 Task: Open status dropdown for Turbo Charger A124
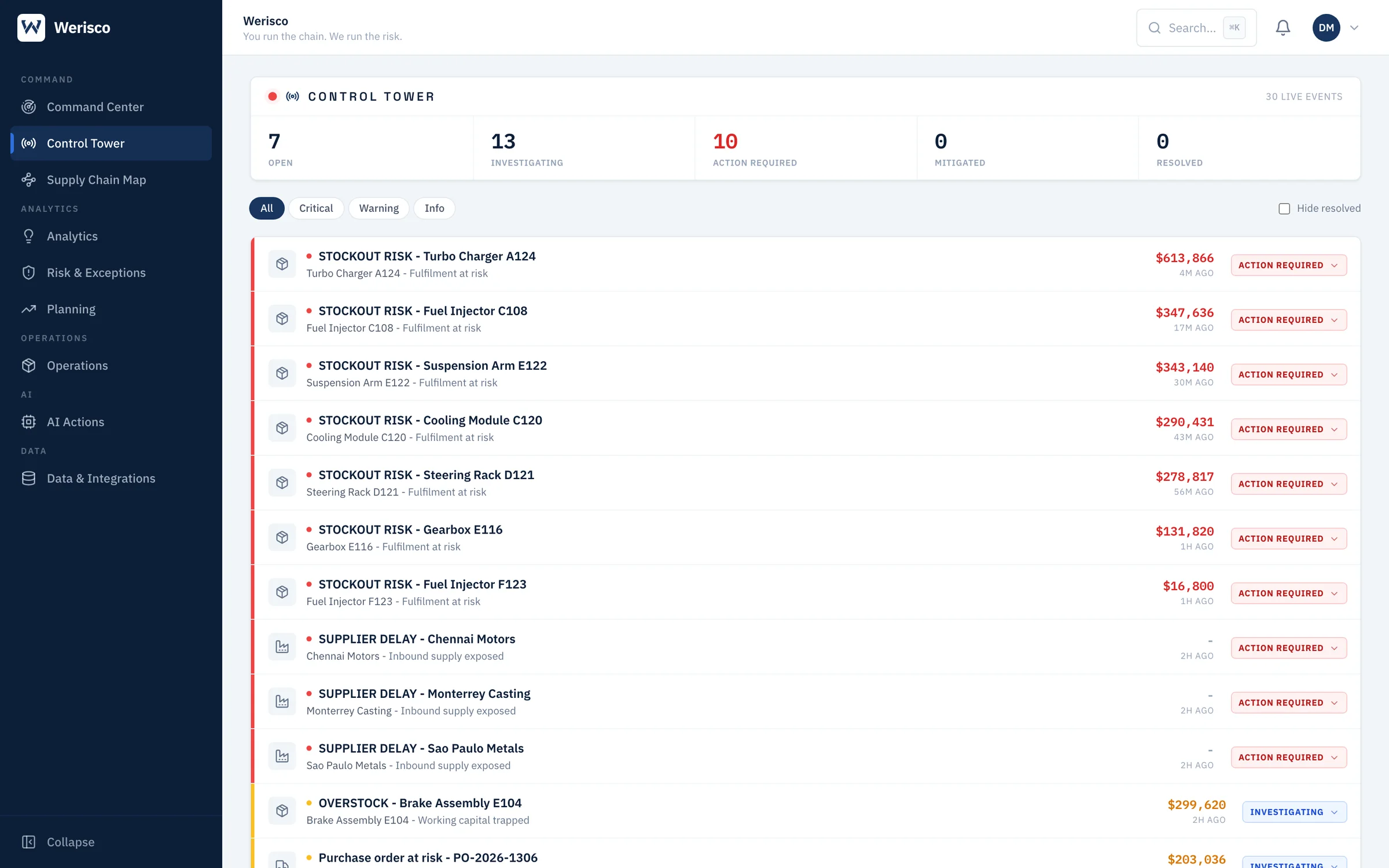coord(1289,265)
